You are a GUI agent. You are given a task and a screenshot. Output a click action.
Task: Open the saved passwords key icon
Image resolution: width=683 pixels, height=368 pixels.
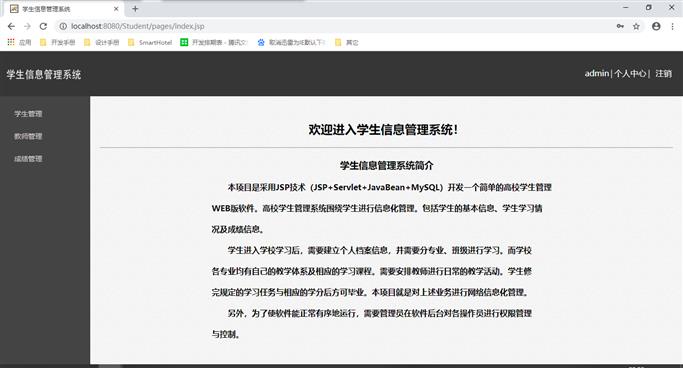[620, 26]
